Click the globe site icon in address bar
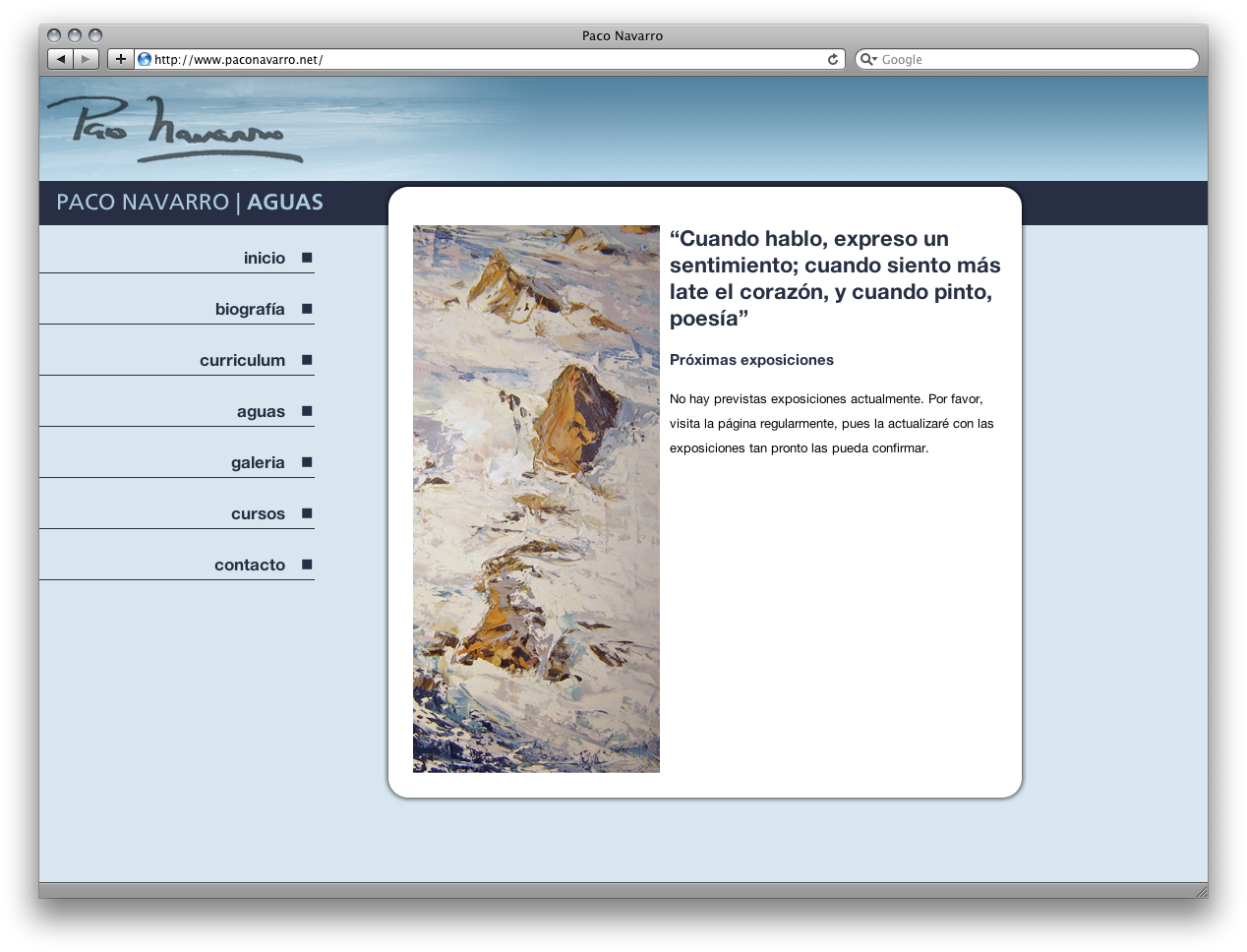Screen dimensions: 1247x952 coord(145,59)
